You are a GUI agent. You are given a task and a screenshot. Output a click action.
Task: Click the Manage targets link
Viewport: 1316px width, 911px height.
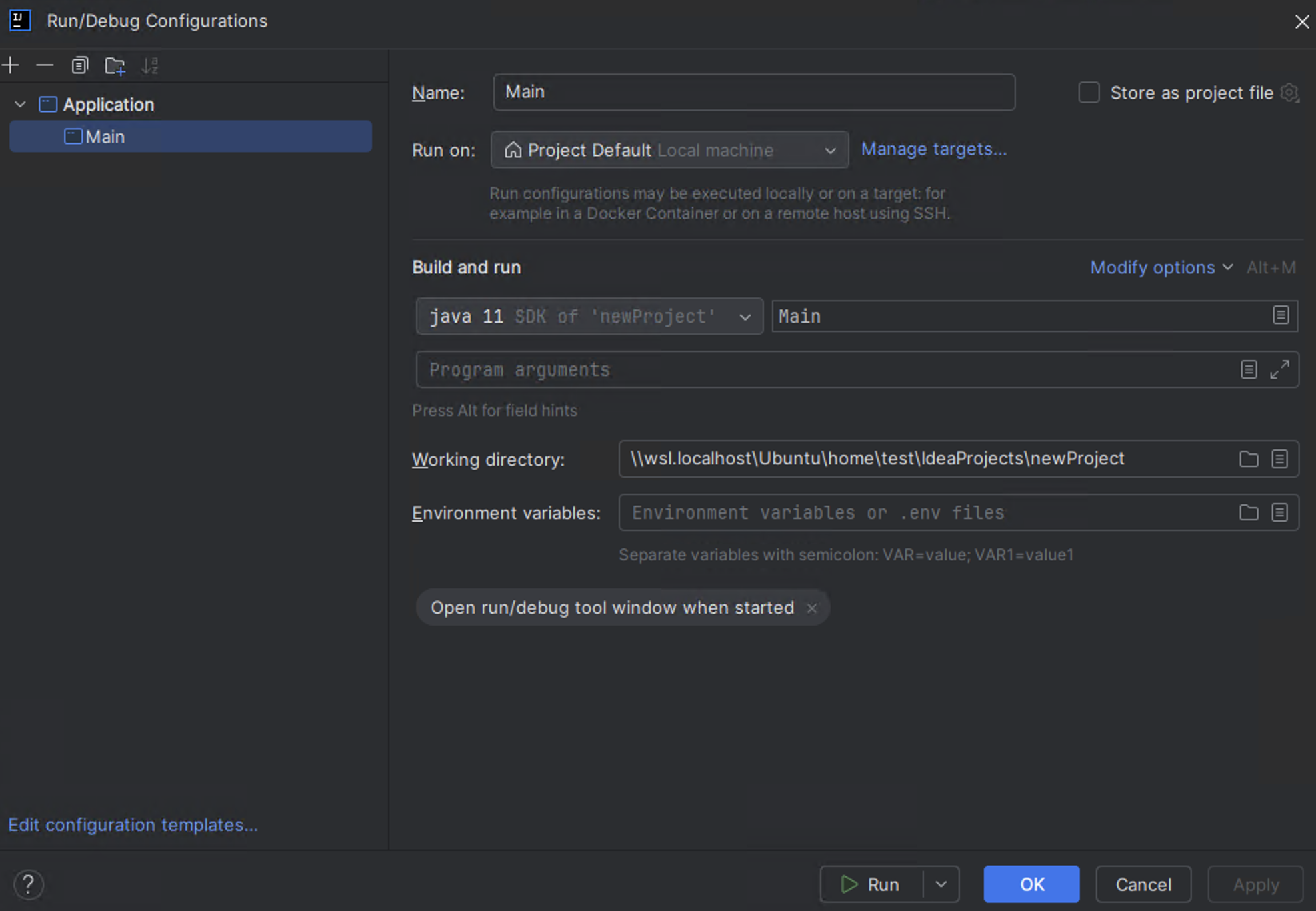tap(933, 149)
